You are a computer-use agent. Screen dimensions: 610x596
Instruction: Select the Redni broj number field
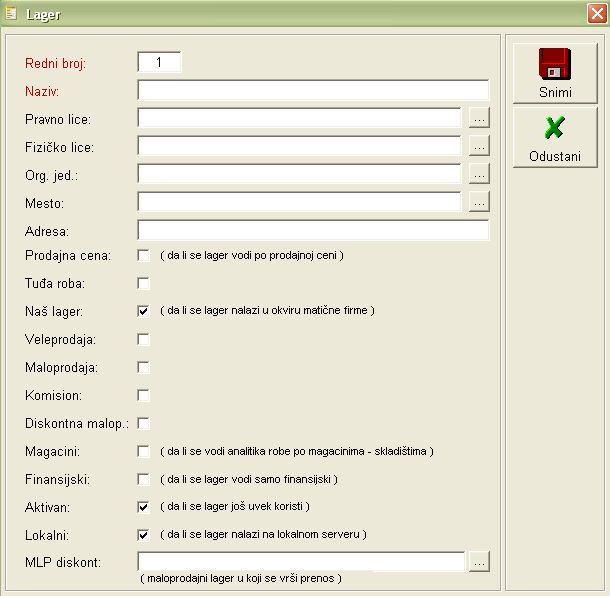click(159, 62)
